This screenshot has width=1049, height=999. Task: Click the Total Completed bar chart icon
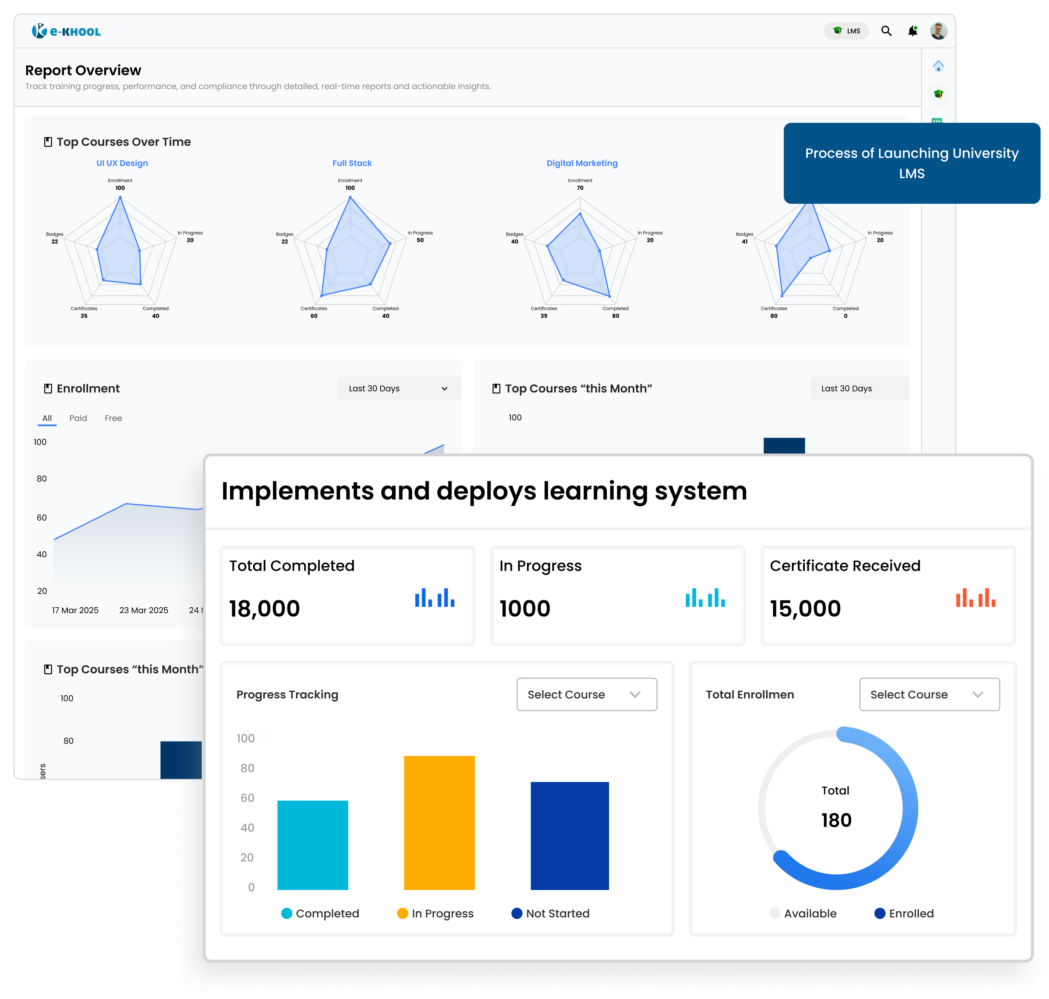tap(434, 597)
